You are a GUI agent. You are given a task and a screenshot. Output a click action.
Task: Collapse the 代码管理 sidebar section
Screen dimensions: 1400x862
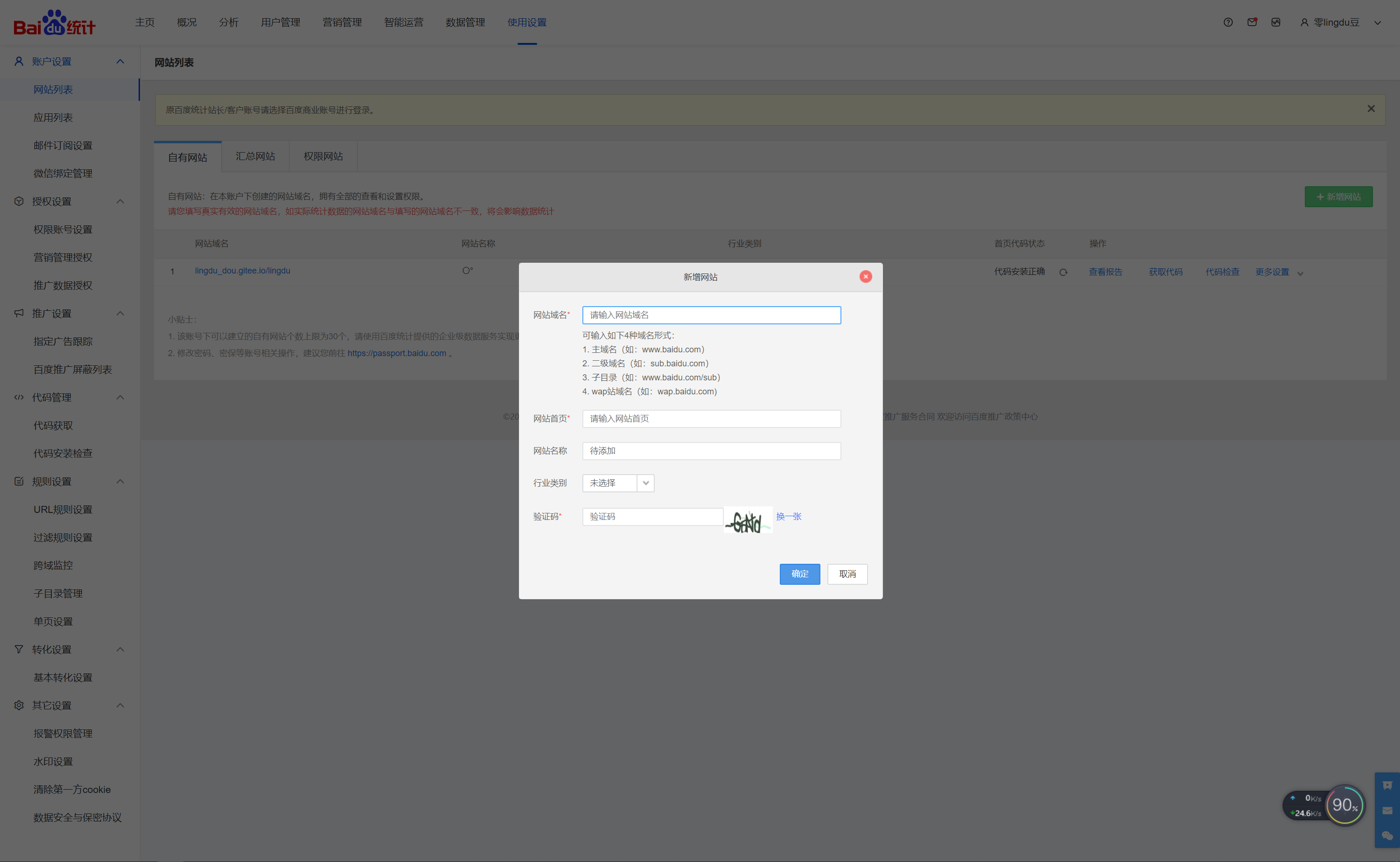pos(120,397)
